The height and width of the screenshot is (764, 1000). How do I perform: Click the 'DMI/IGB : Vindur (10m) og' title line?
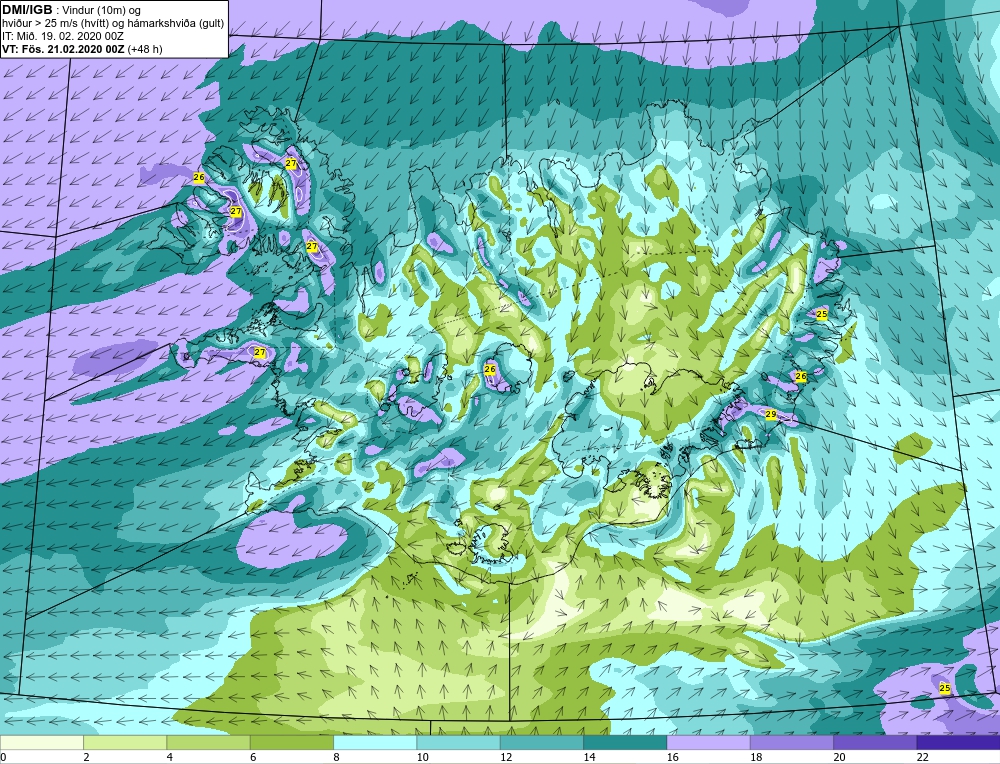pos(72,10)
